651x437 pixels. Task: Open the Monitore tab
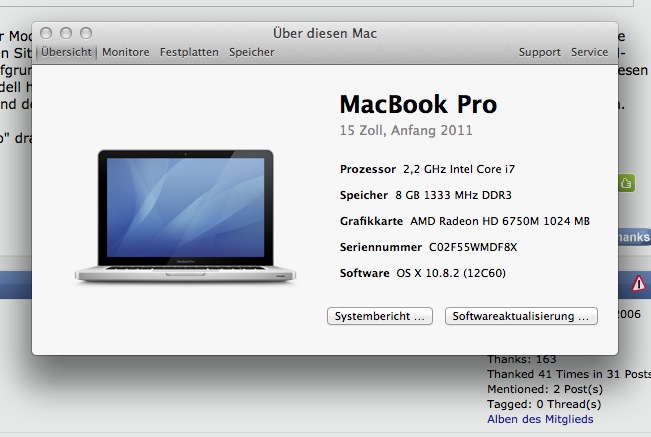(126, 52)
